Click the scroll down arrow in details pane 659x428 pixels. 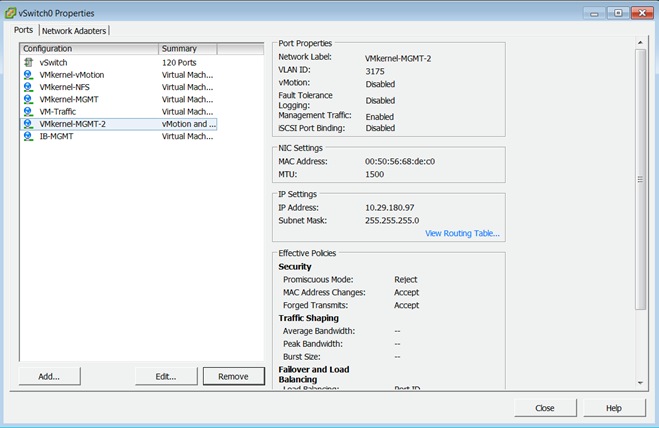click(640, 383)
